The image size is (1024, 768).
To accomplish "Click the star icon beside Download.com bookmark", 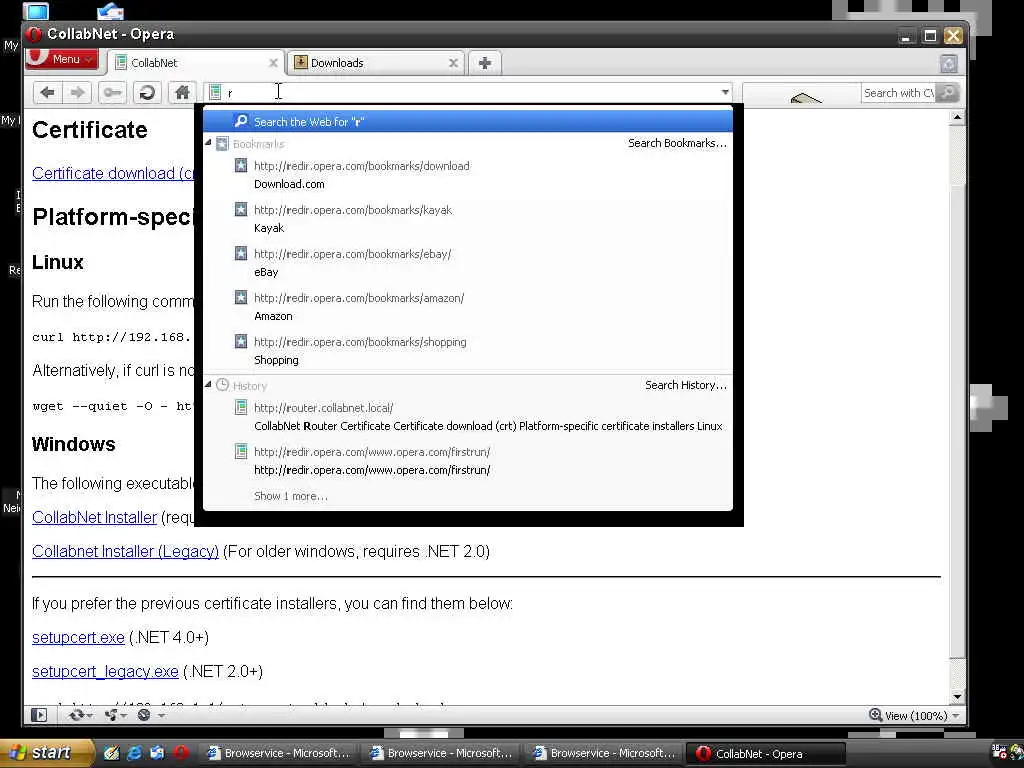I will (x=241, y=165).
